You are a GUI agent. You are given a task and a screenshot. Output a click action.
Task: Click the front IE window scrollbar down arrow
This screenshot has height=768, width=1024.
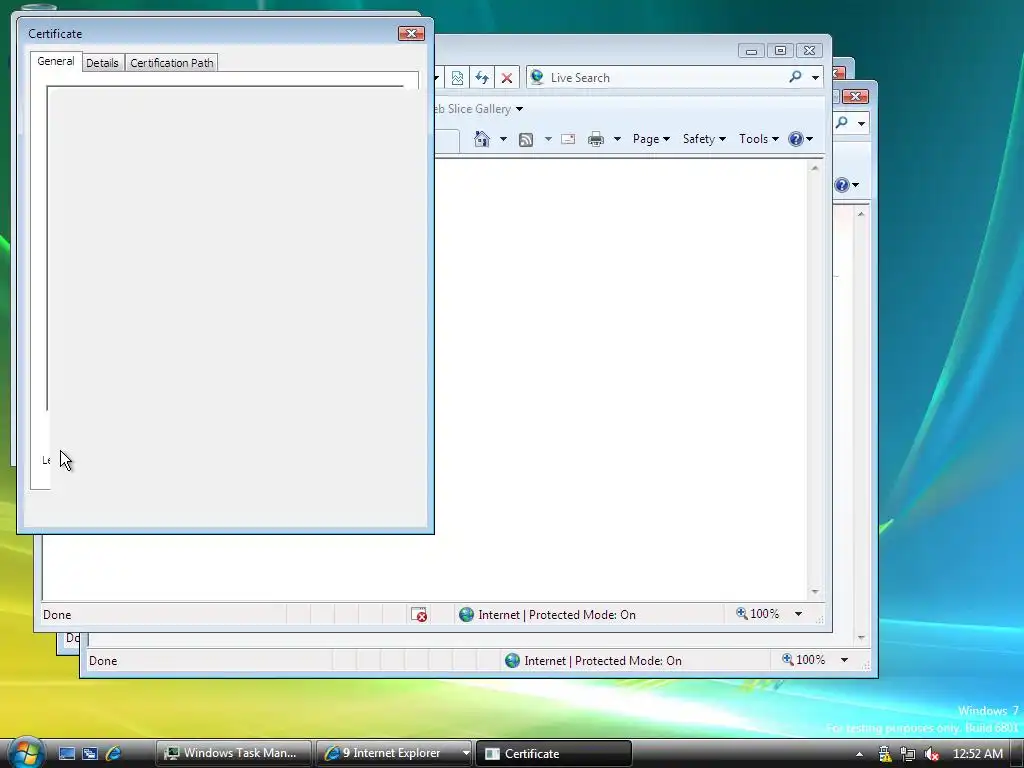click(814, 592)
